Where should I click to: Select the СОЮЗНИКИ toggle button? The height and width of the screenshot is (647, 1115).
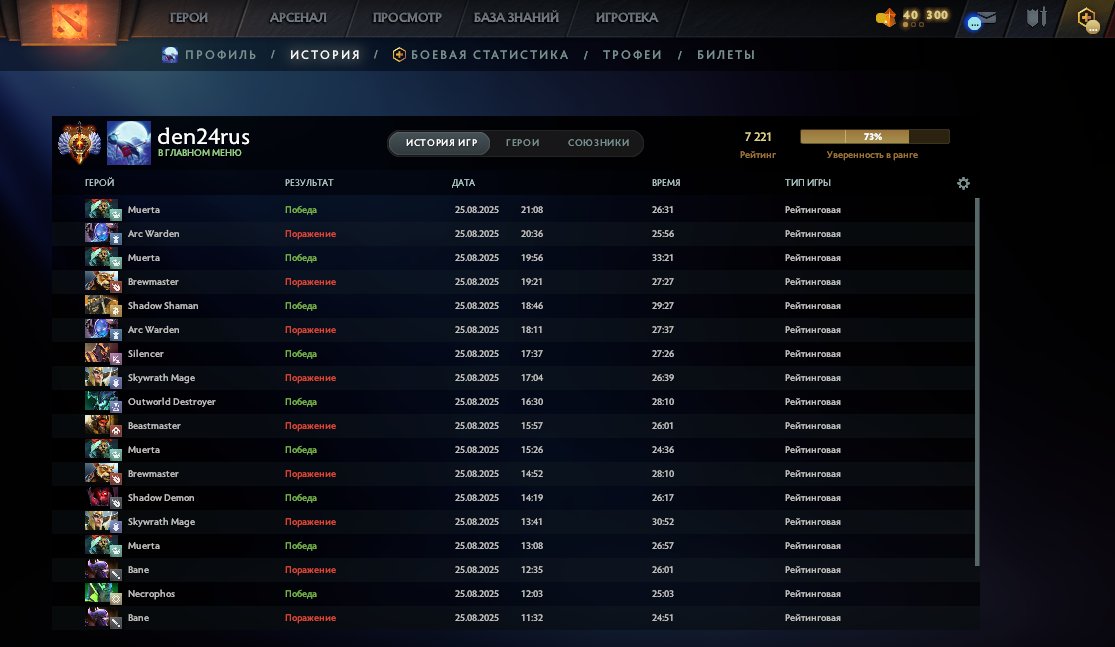[x=599, y=143]
